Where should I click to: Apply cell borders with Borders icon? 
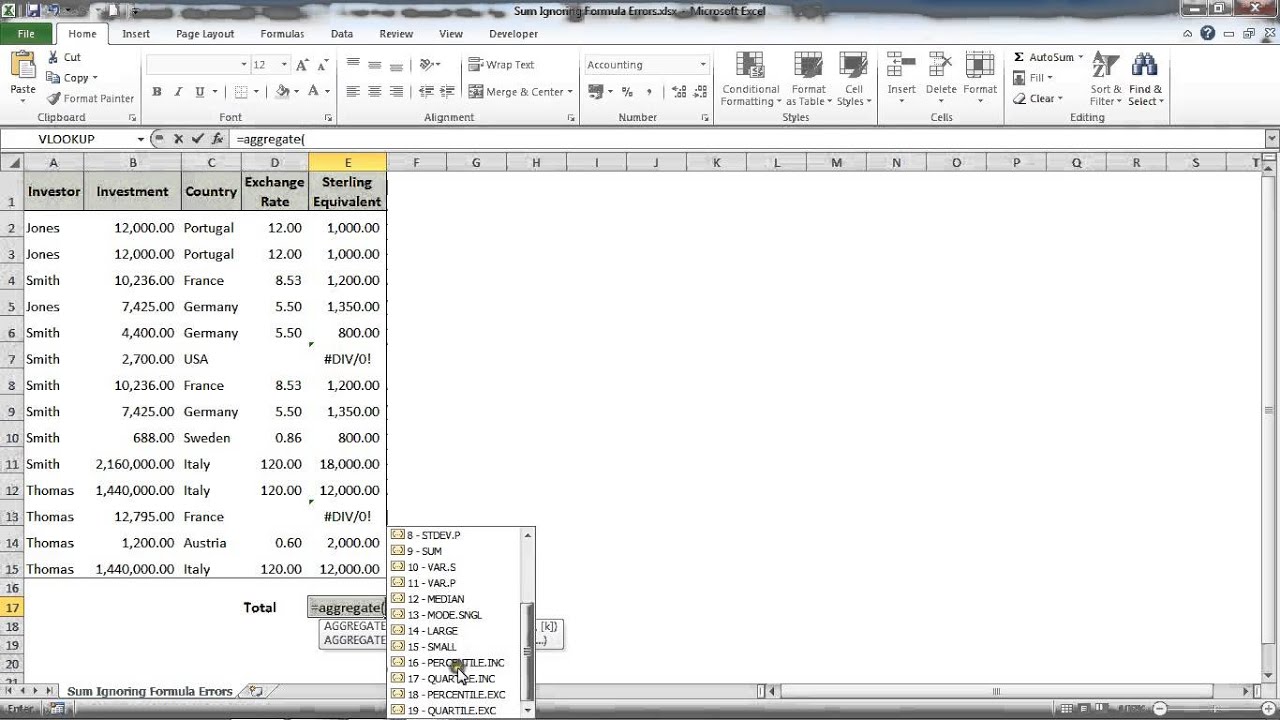[x=240, y=91]
